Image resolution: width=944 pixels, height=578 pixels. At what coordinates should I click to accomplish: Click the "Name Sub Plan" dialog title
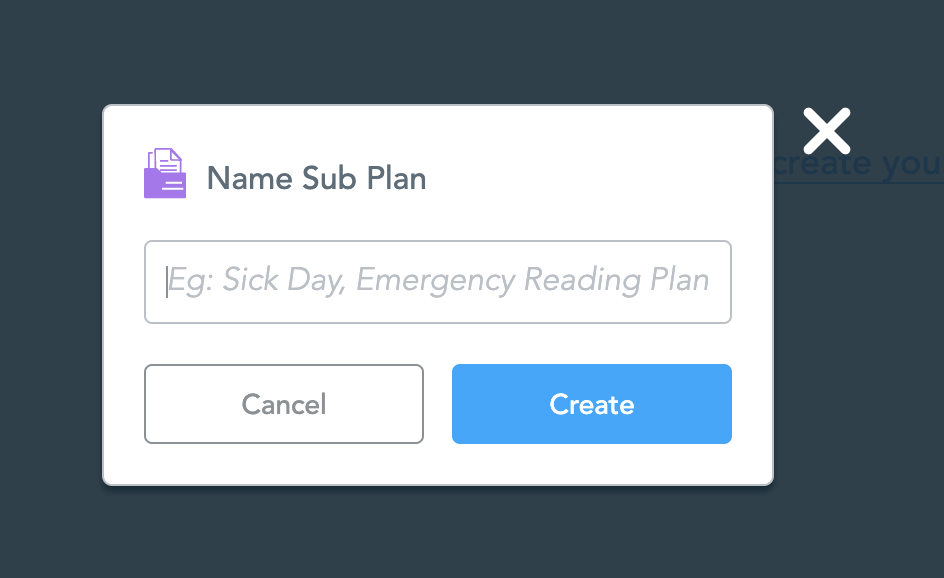pyautogui.click(x=316, y=179)
